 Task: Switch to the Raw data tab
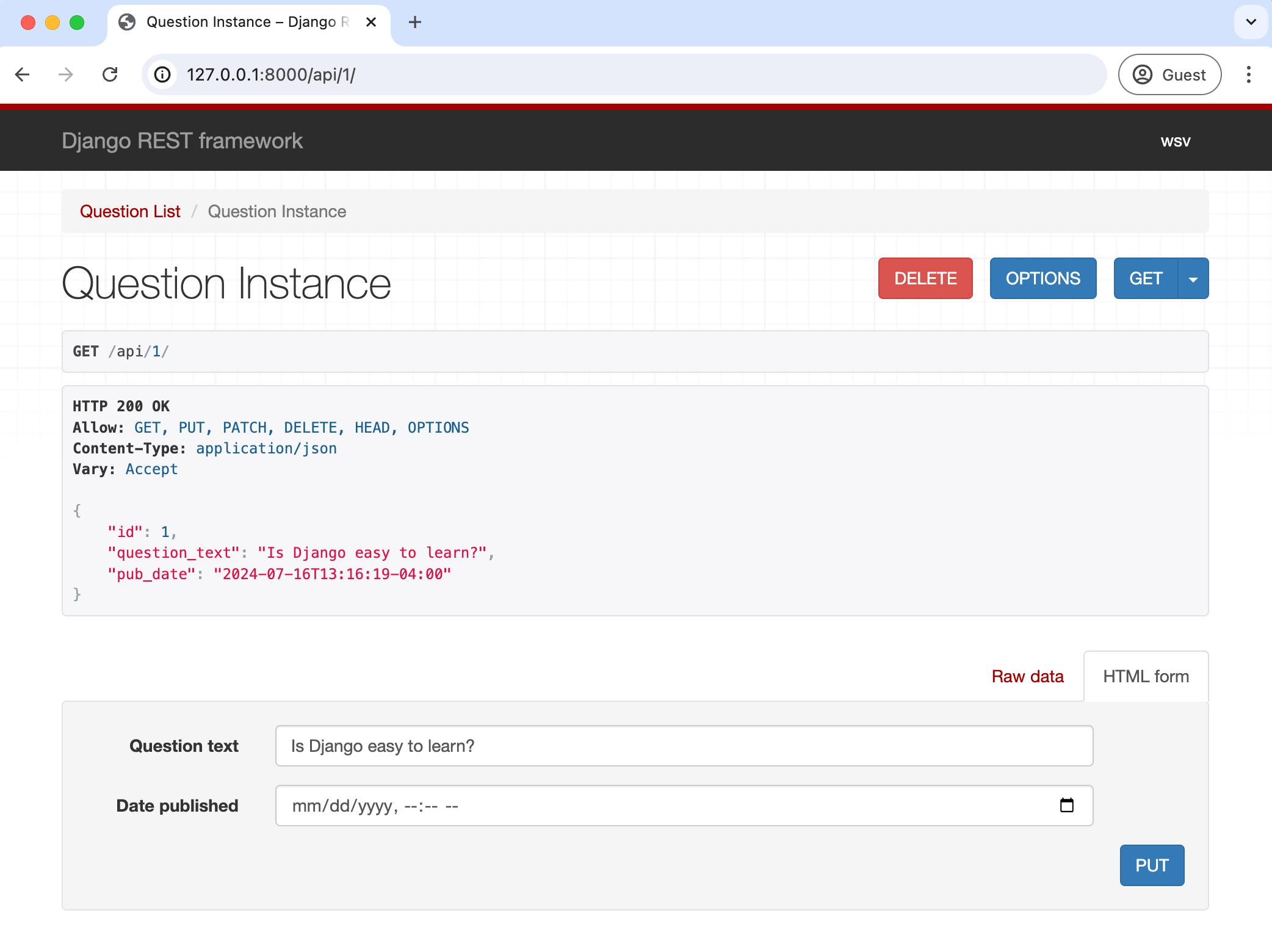pyautogui.click(x=1027, y=676)
